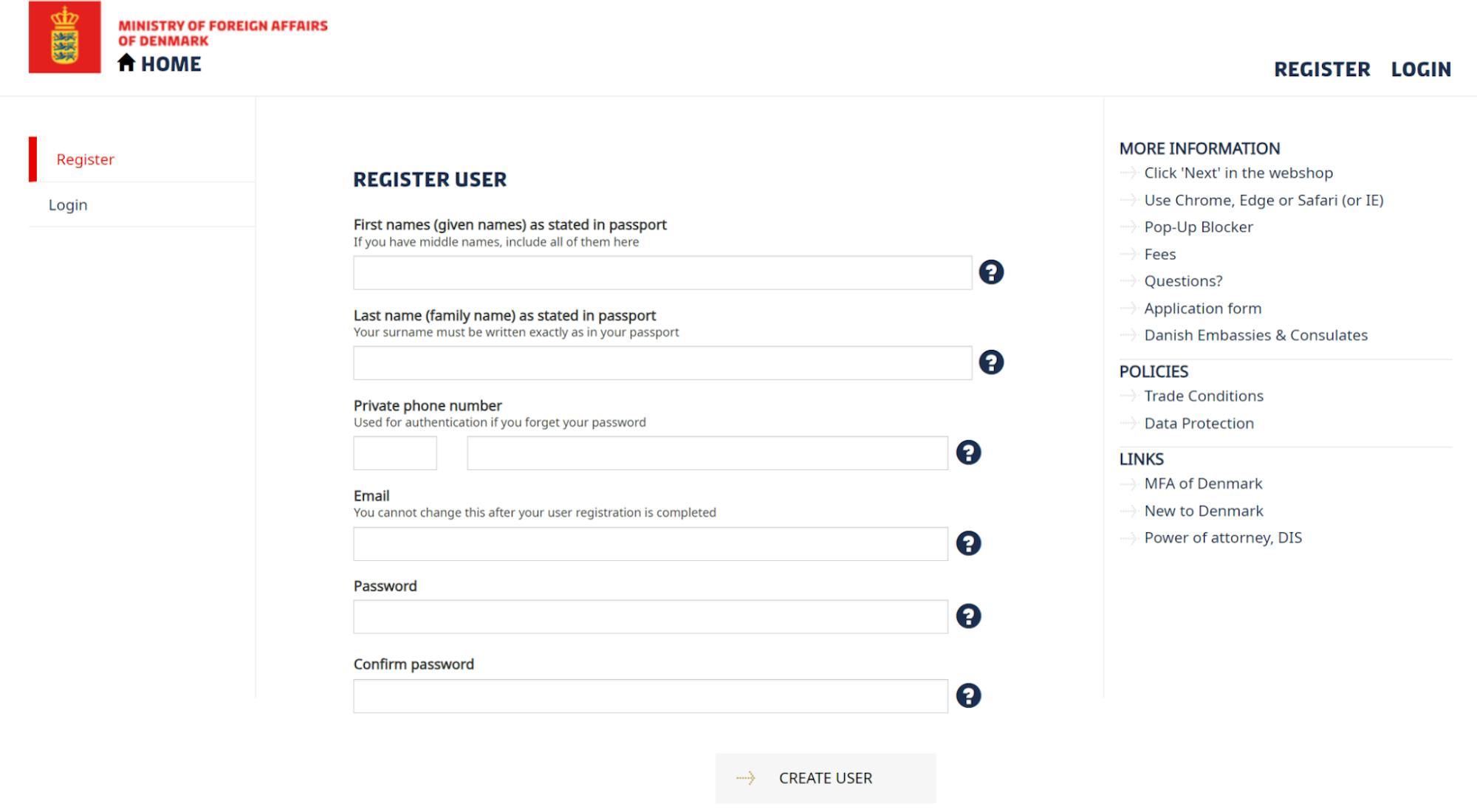Click the phone country code field

click(x=394, y=453)
